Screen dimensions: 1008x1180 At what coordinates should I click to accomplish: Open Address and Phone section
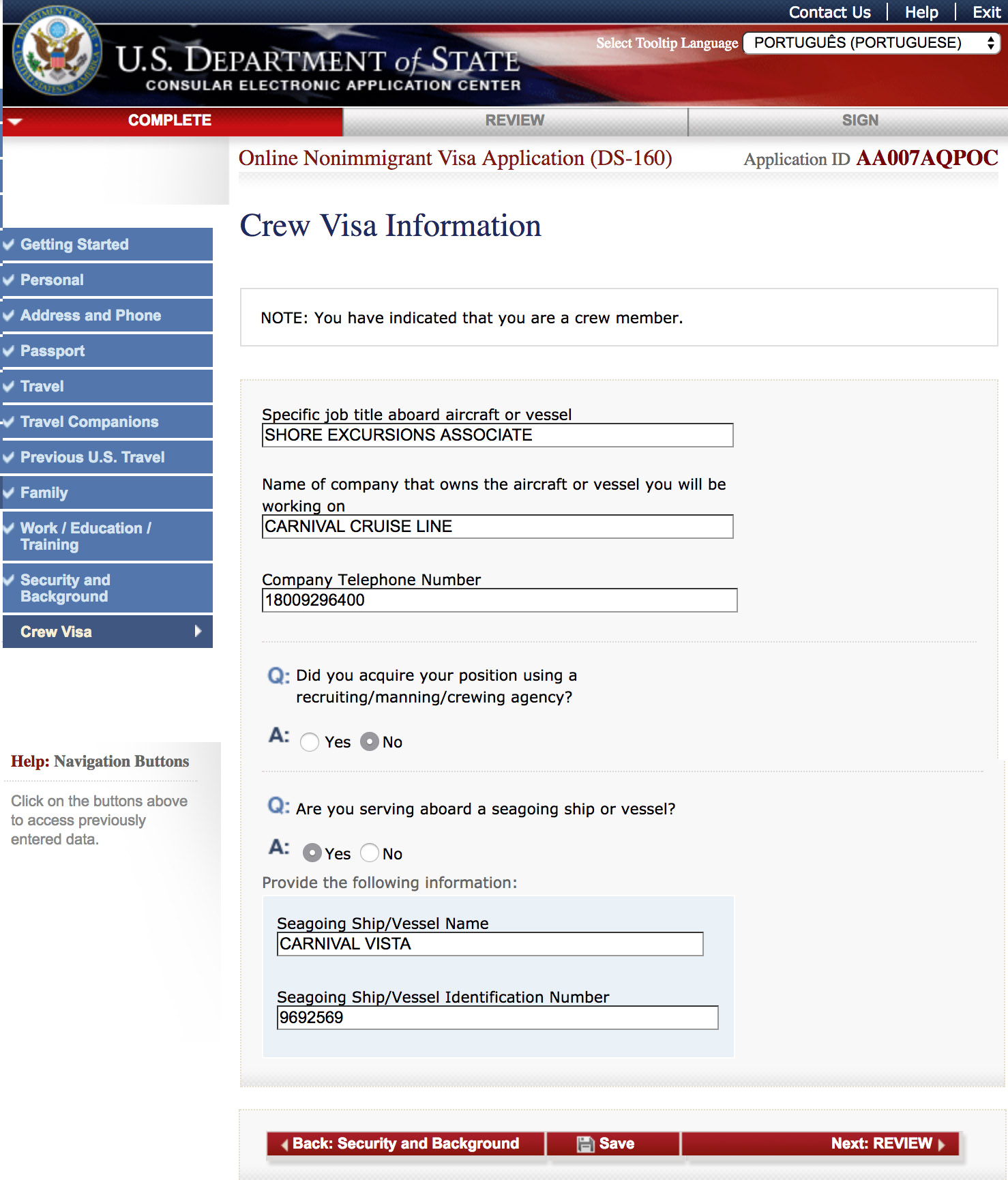tap(108, 315)
